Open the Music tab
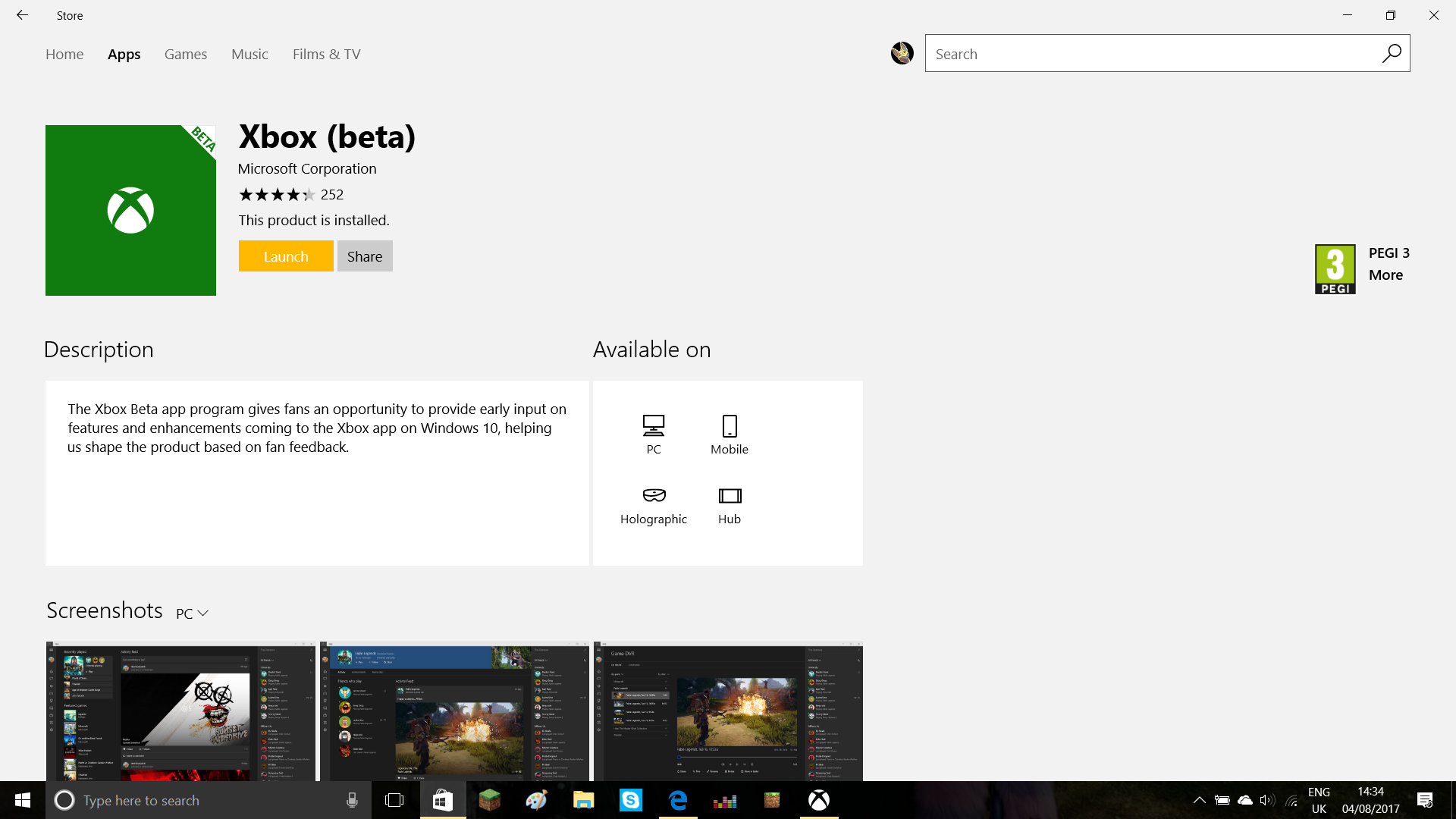 pos(249,54)
